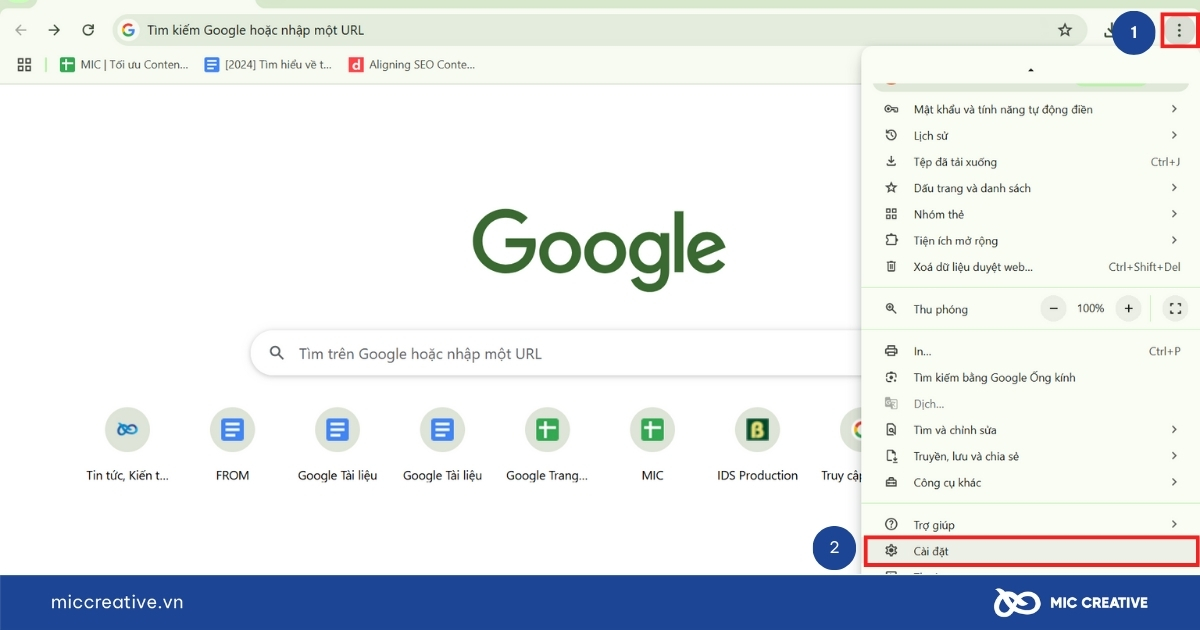Image resolution: width=1200 pixels, height=630 pixels.
Task: Click the 'Nhóm thẻ' tab groups icon
Action: point(891,214)
